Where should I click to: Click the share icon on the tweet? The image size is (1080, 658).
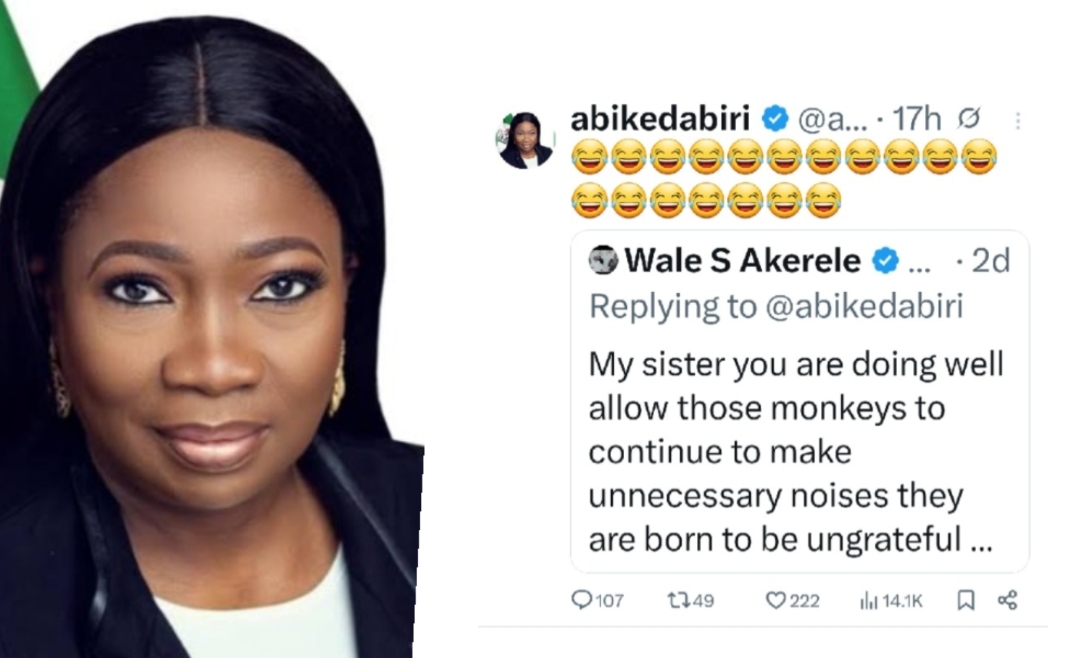pyautogui.click(x=1008, y=600)
